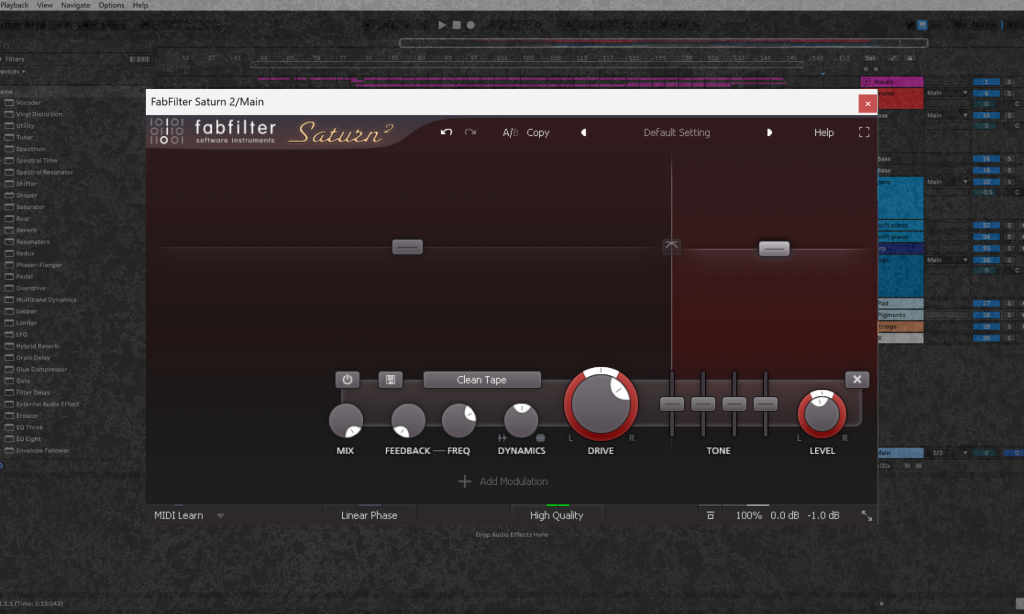Expand the MIDI Learn dropdown arrow
This screenshot has width=1024, height=614.
(x=220, y=516)
